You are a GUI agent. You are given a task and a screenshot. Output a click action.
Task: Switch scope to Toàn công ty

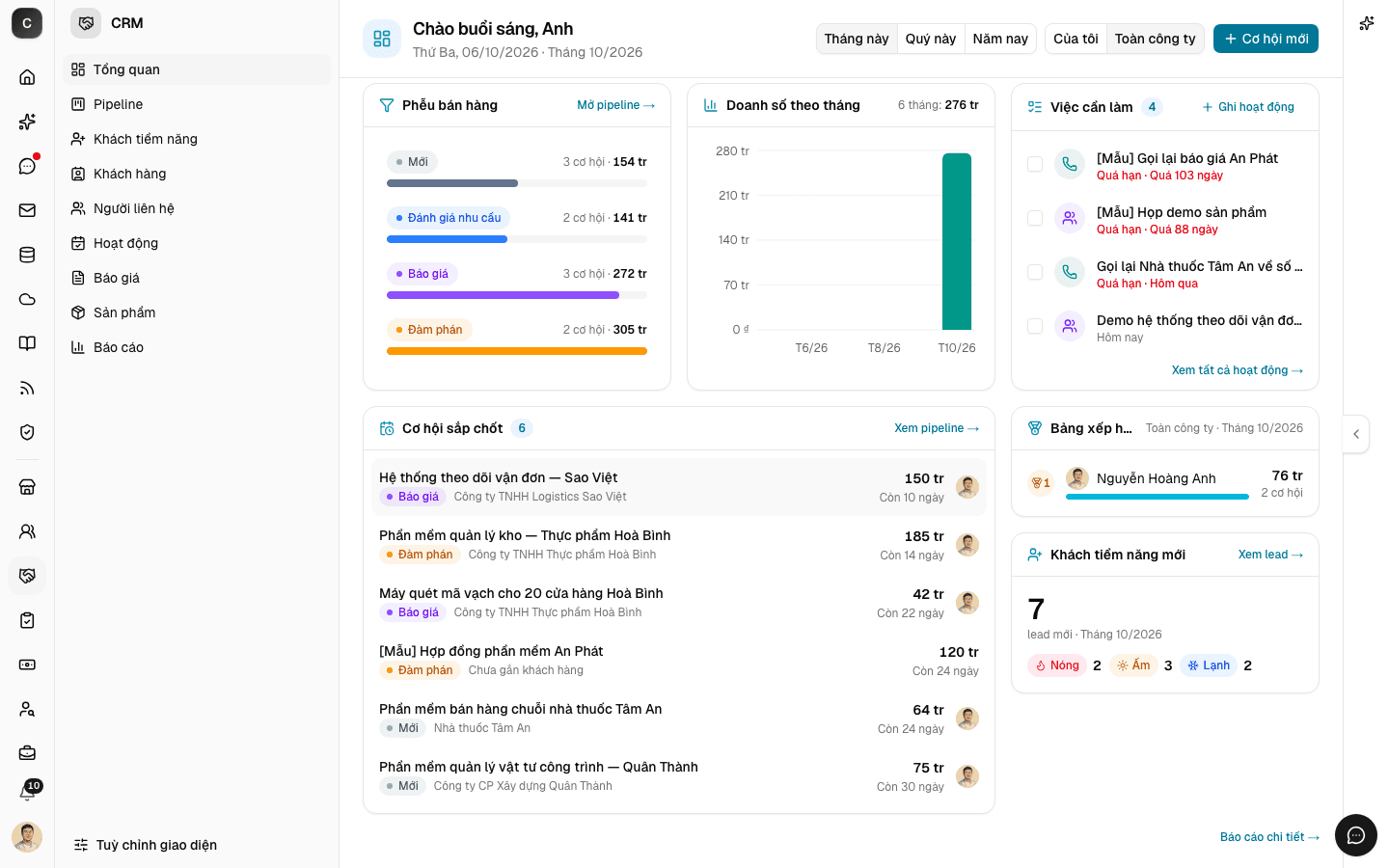1155,39
